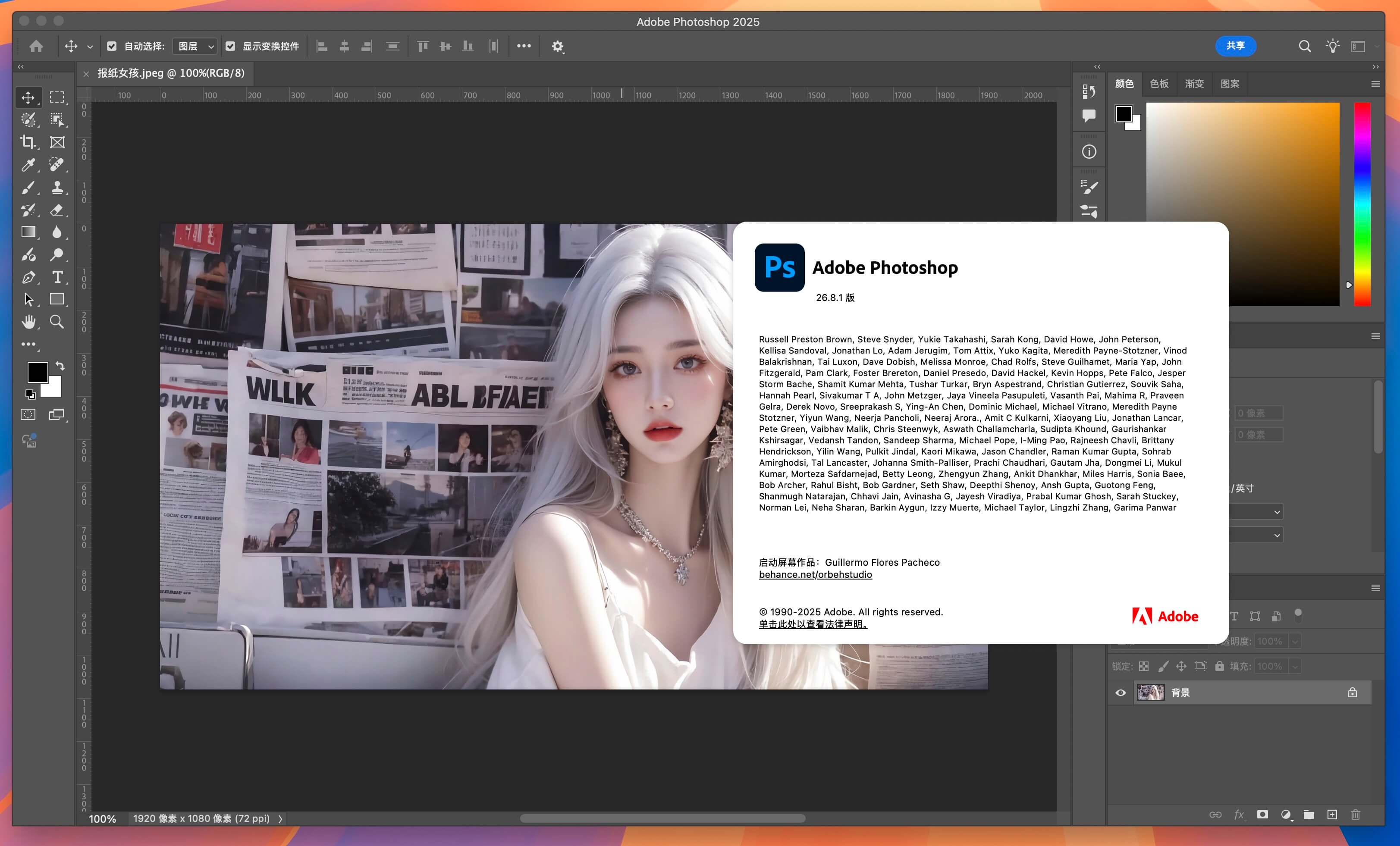Swap foreground and background colors arrow
Image resolution: width=1400 pixels, height=846 pixels.
pyautogui.click(x=60, y=367)
